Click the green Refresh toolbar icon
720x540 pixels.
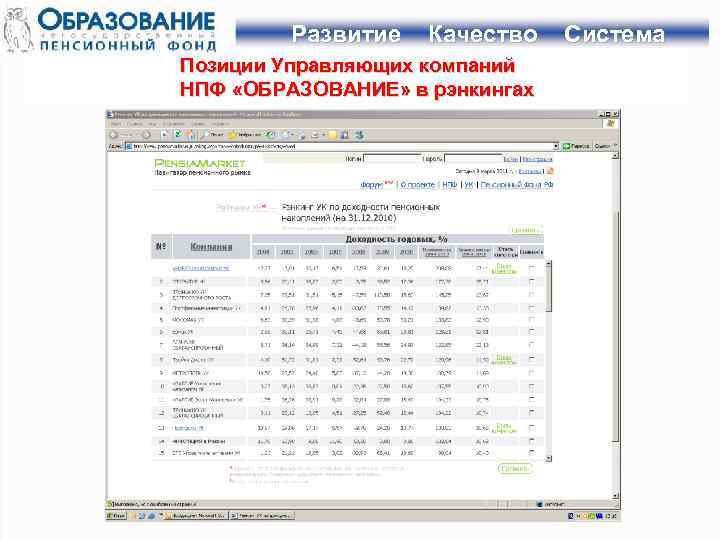point(178,135)
